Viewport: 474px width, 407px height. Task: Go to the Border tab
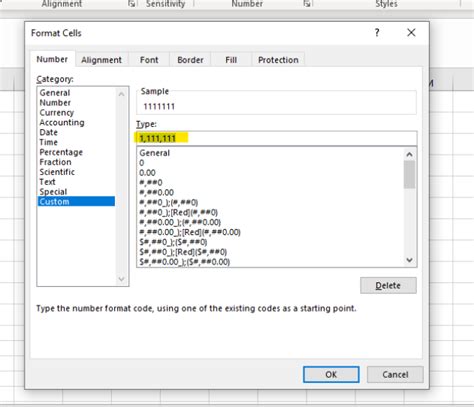point(190,60)
